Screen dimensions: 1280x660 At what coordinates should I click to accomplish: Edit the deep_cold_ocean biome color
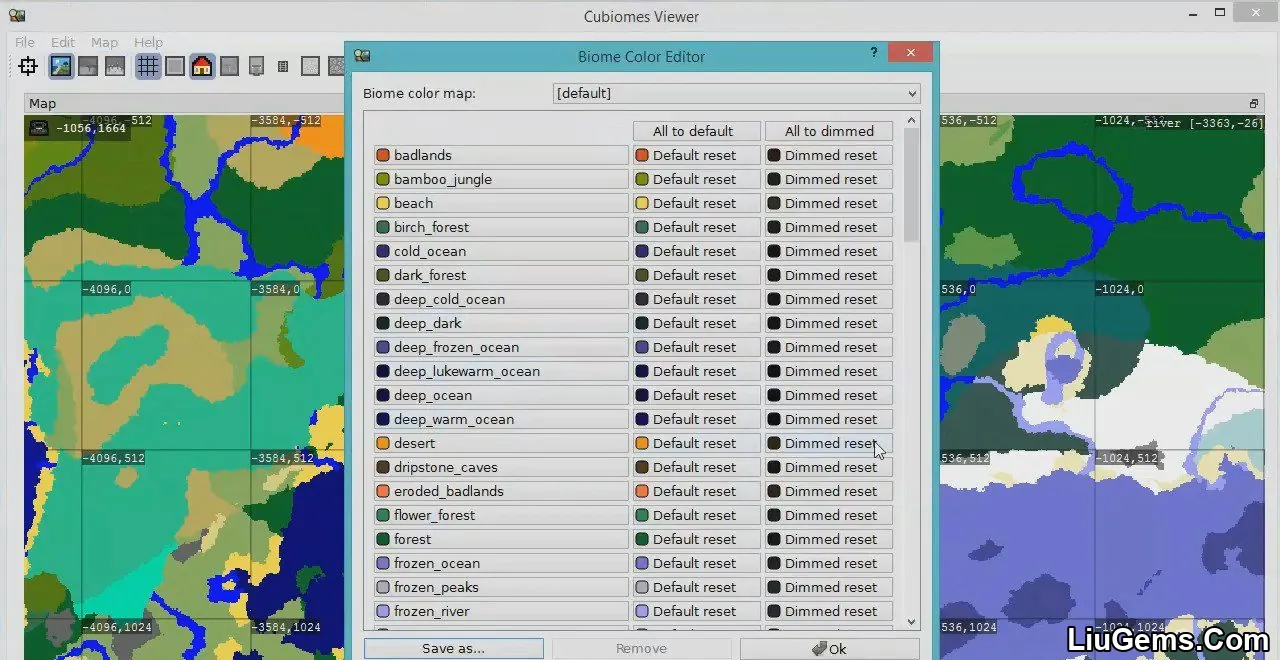coord(501,299)
